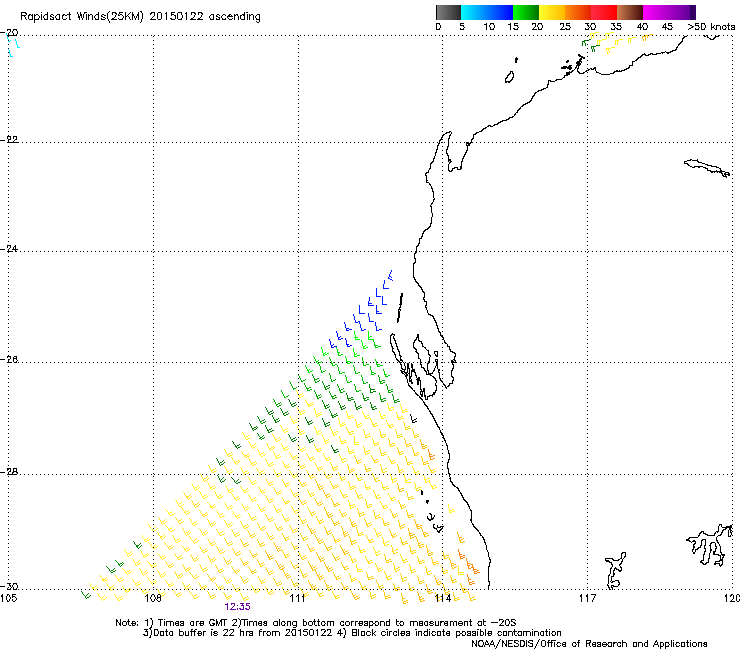Click the '105' longitude axis label
Viewport: 740px width, 650px height.
(8, 598)
